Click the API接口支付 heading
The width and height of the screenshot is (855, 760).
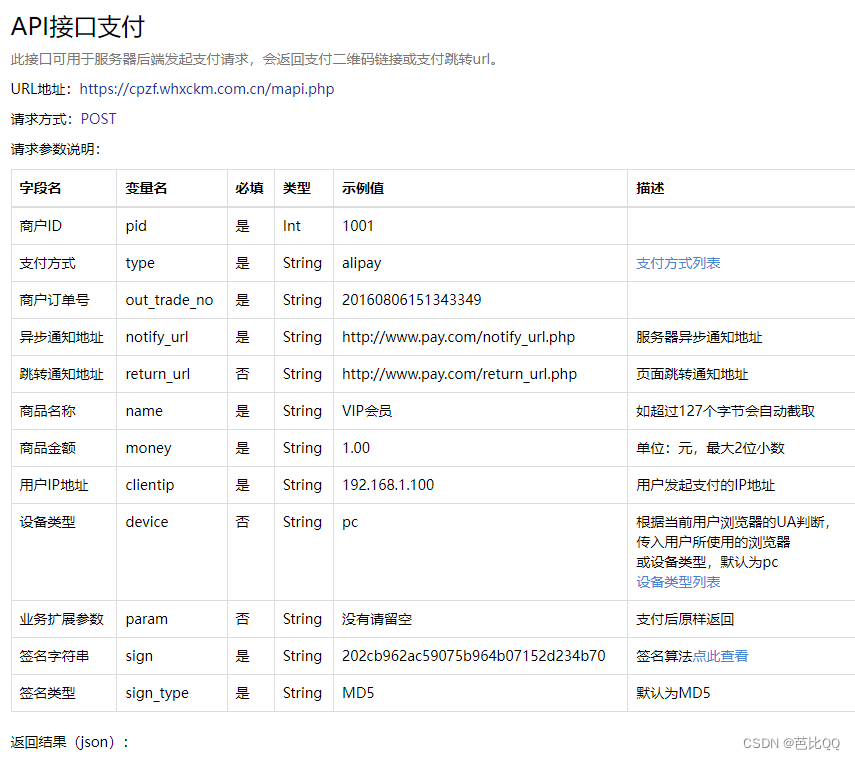coord(78,27)
